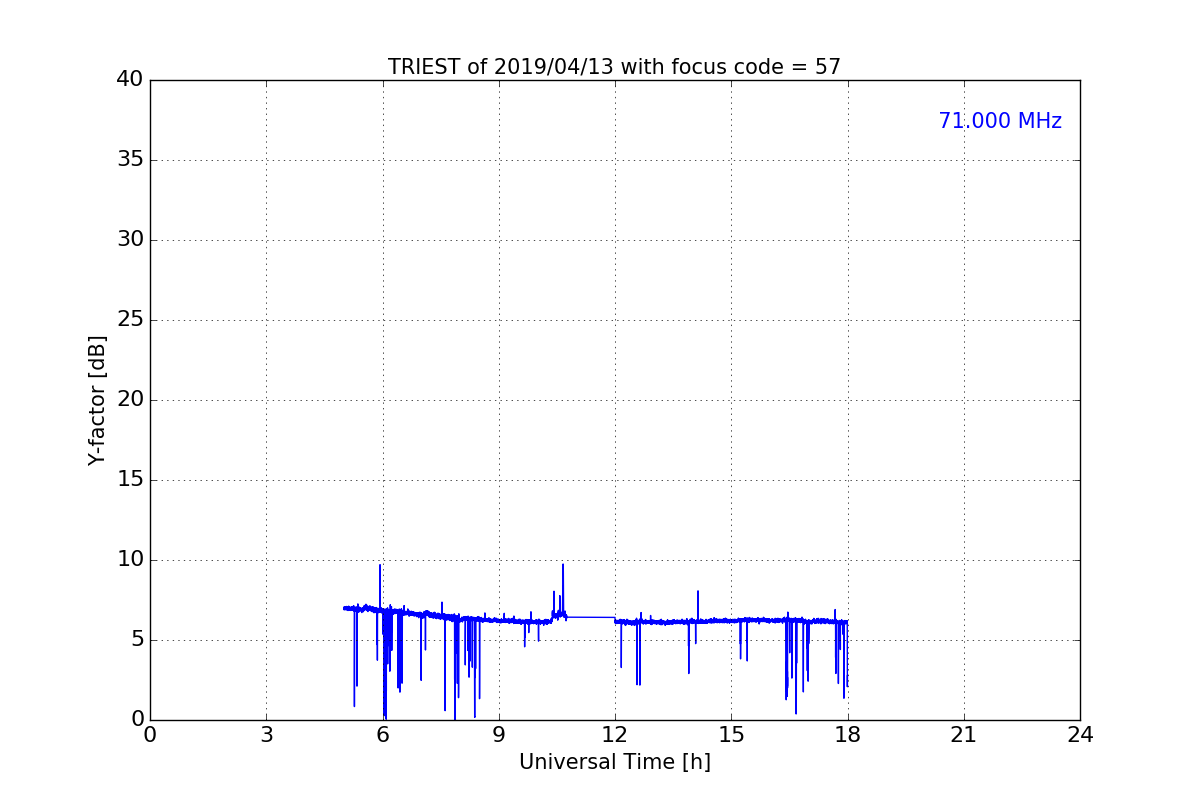The width and height of the screenshot is (1200, 800).
Task: Click the y-axis tick label 30
Action: [130, 240]
